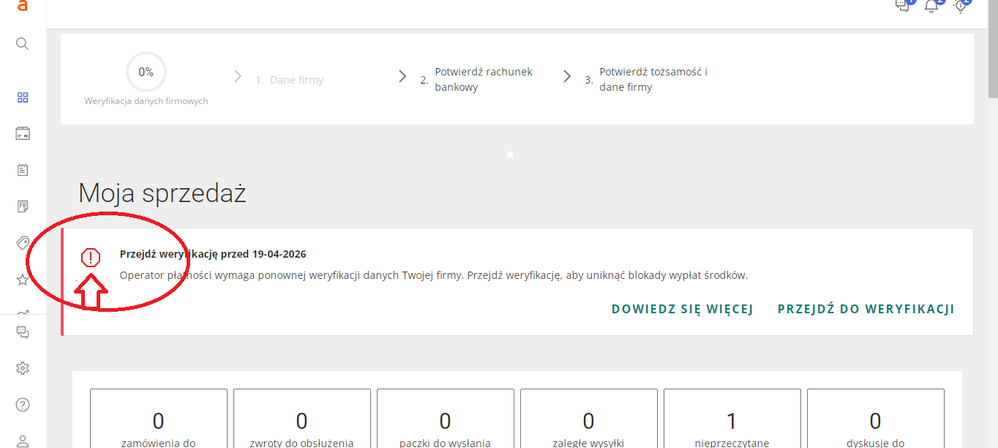998x448 pixels.
Task: Click the help question mark icon
Action: coord(22,404)
